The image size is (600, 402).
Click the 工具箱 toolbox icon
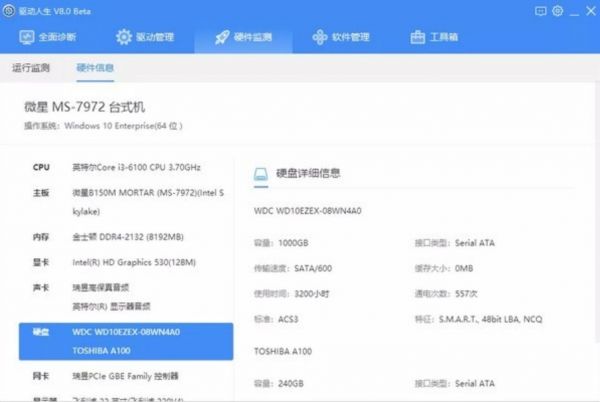coord(417,37)
